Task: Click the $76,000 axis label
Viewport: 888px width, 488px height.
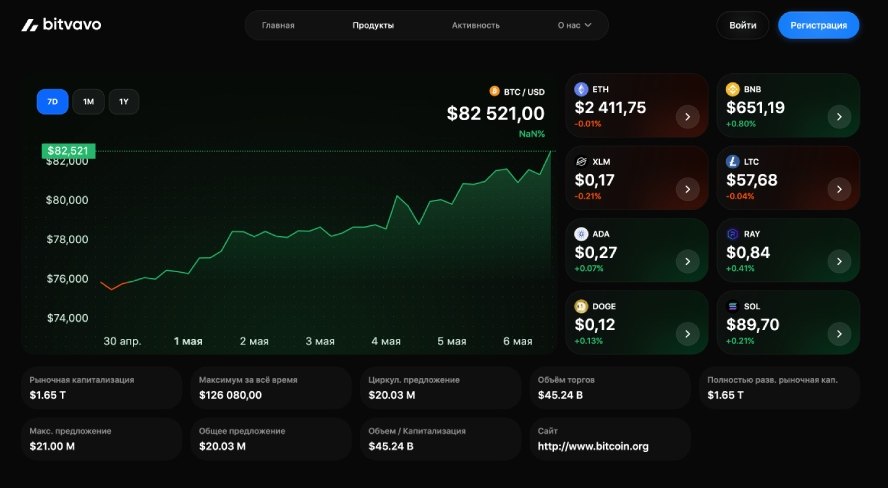Action: [x=67, y=279]
